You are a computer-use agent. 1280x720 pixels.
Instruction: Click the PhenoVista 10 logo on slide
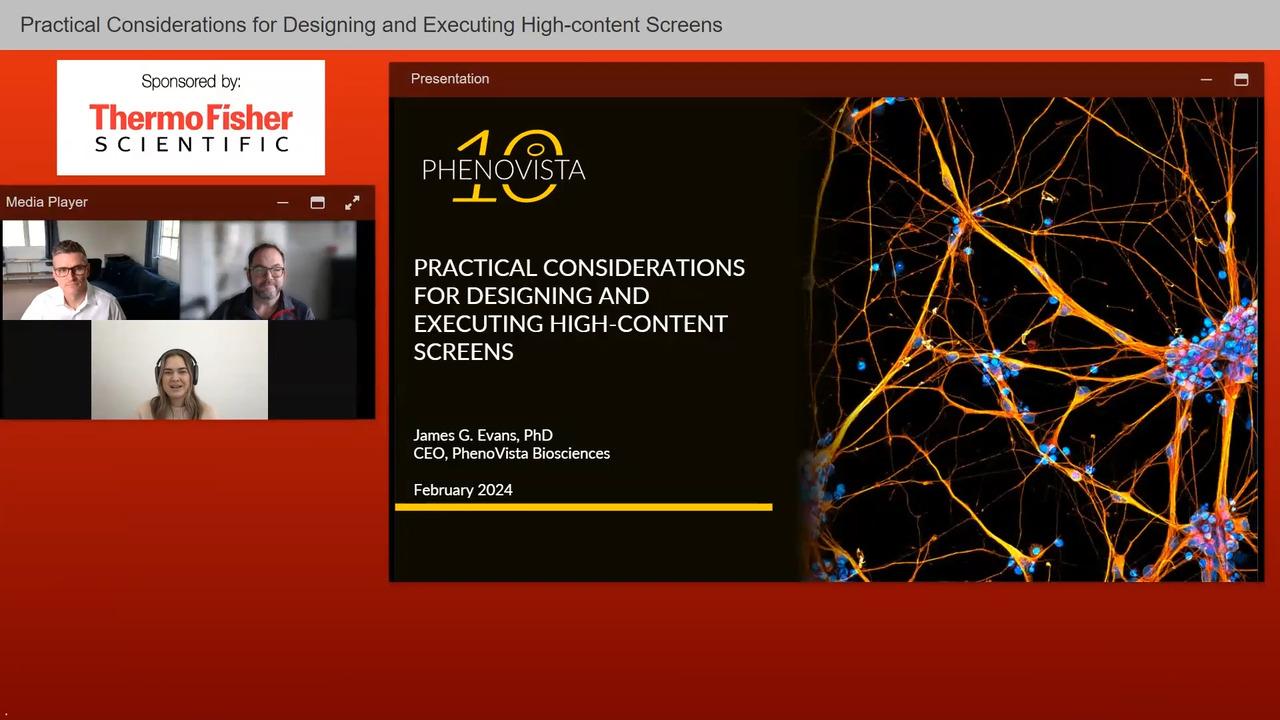tap(503, 166)
